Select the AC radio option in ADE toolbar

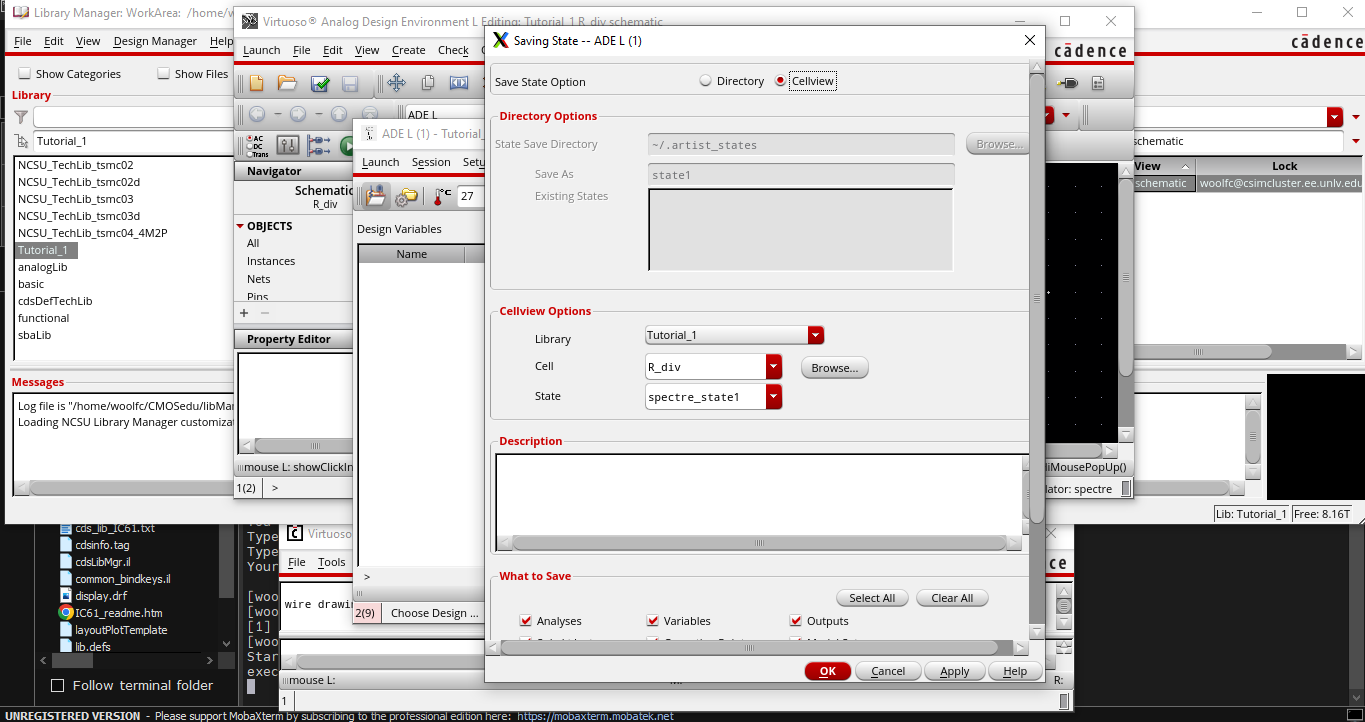click(251, 139)
